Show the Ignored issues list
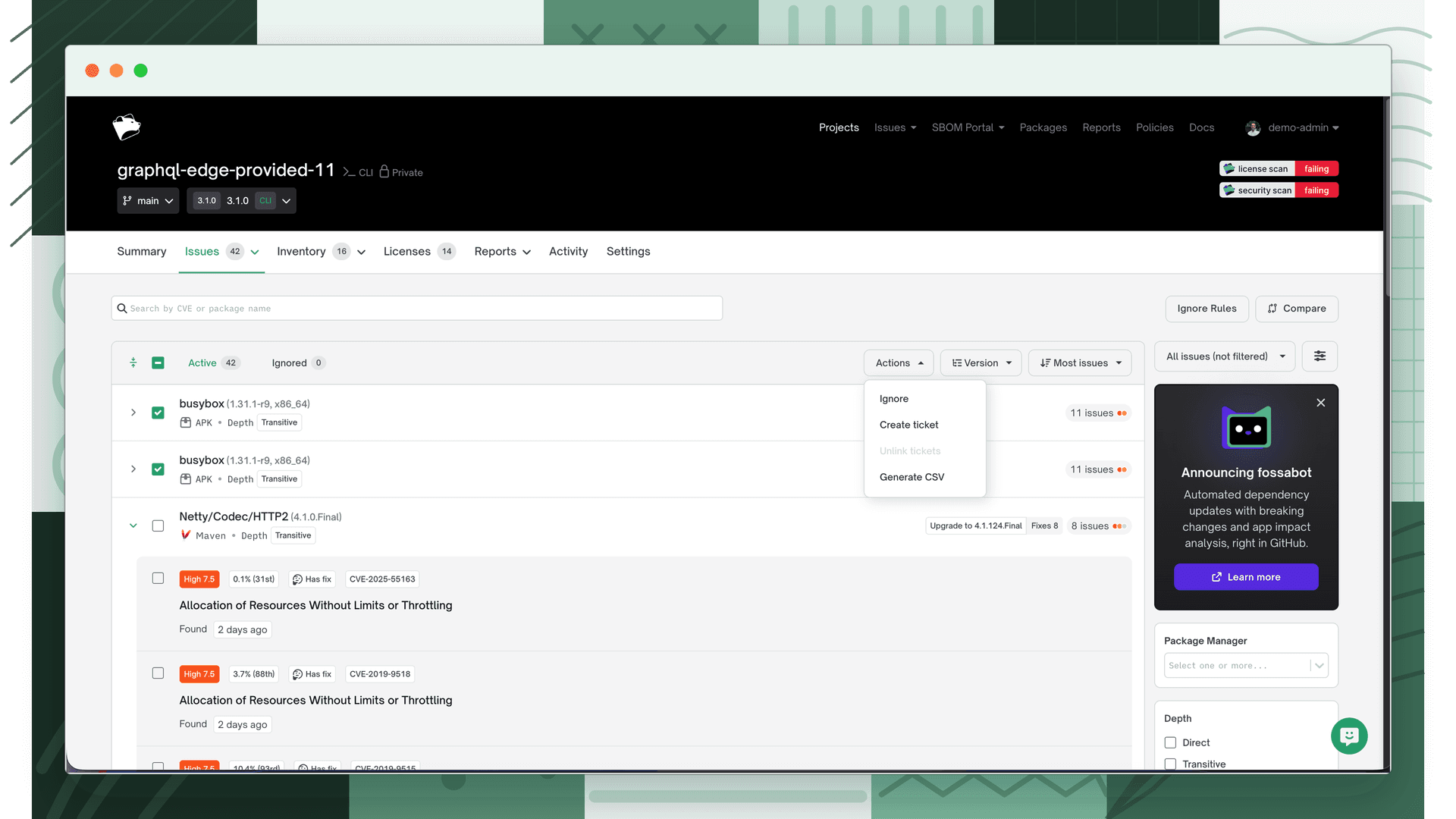 (x=298, y=363)
